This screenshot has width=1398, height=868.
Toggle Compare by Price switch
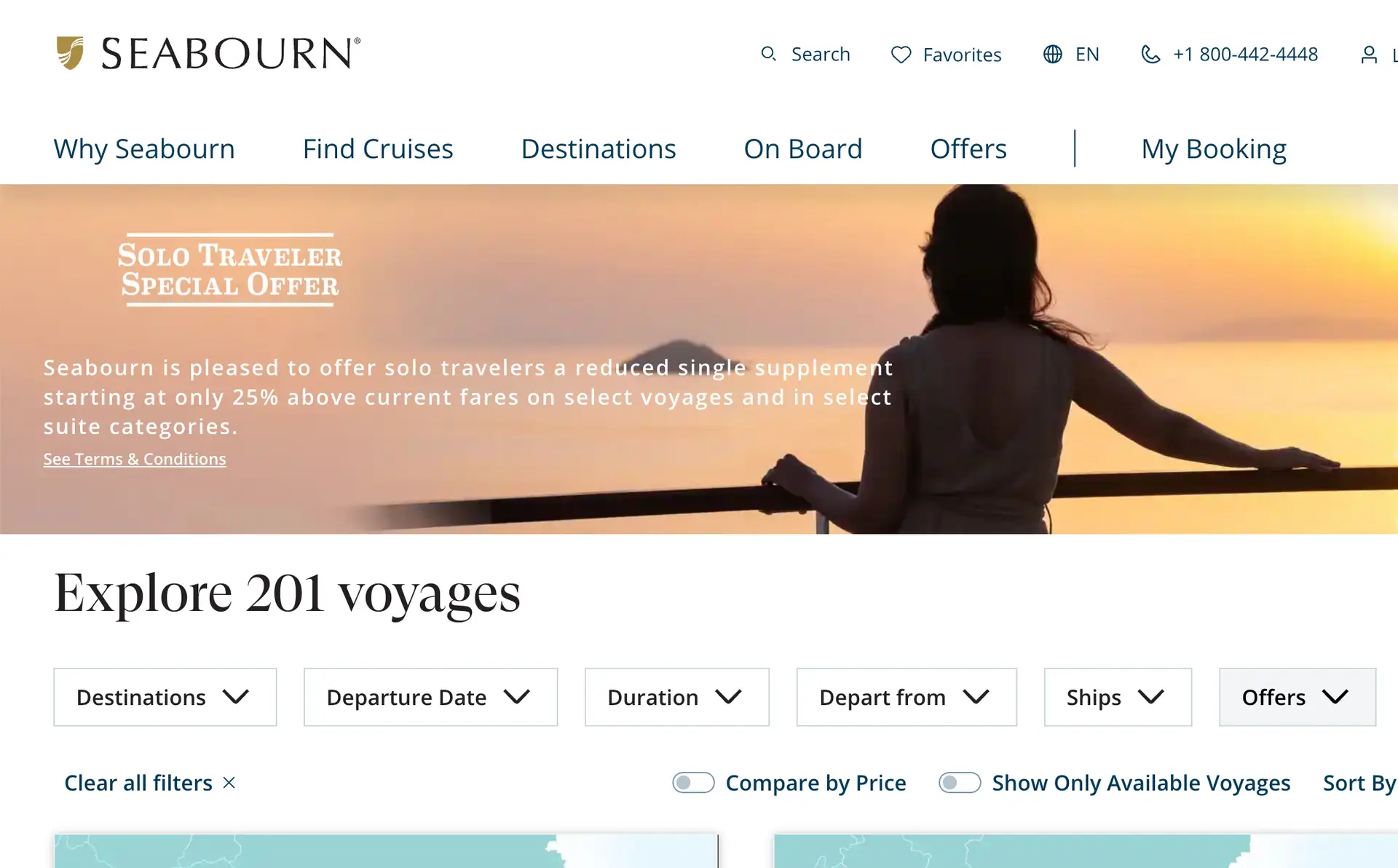point(693,783)
